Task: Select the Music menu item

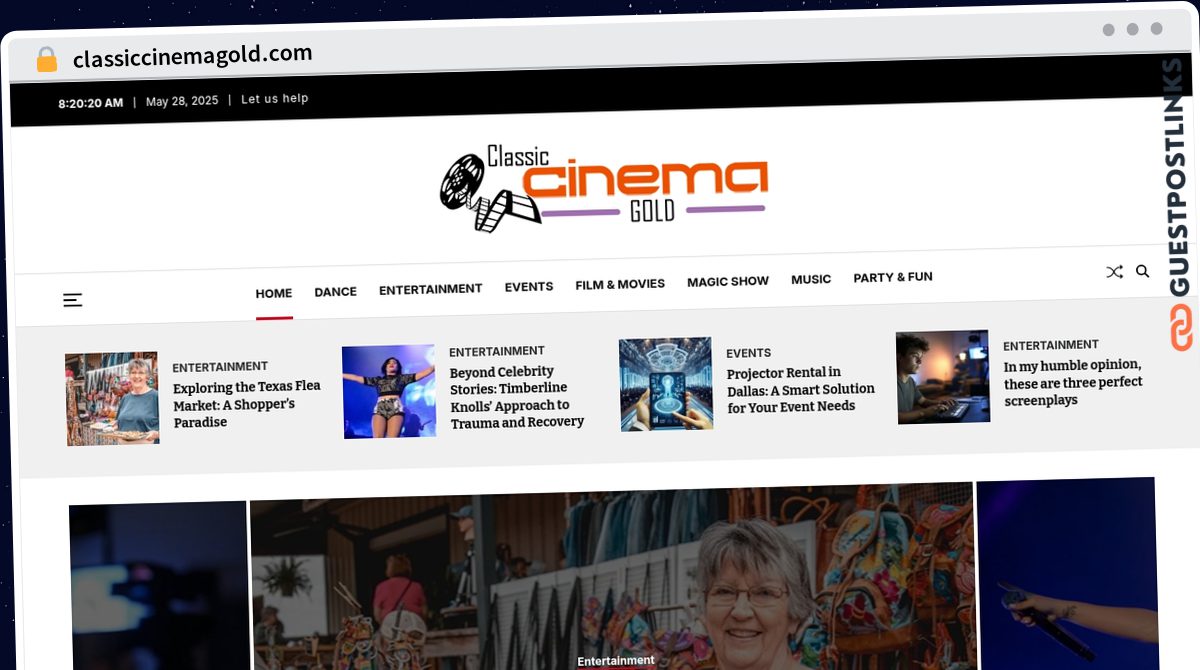Action: (811, 279)
